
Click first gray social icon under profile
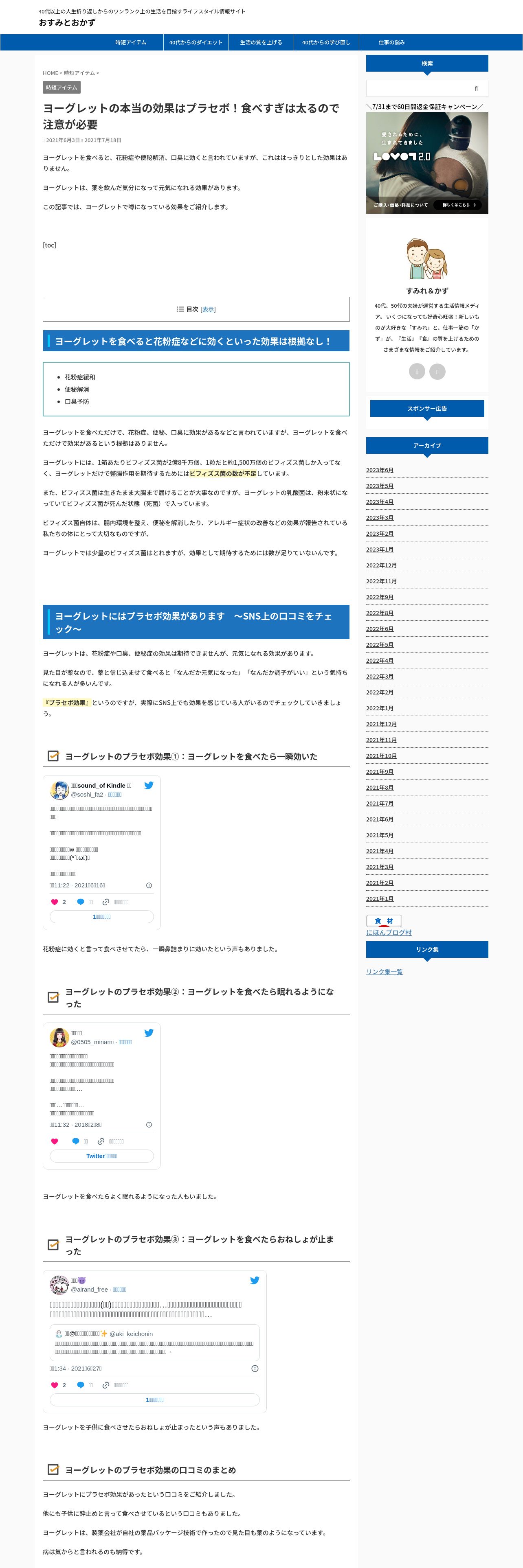[417, 371]
